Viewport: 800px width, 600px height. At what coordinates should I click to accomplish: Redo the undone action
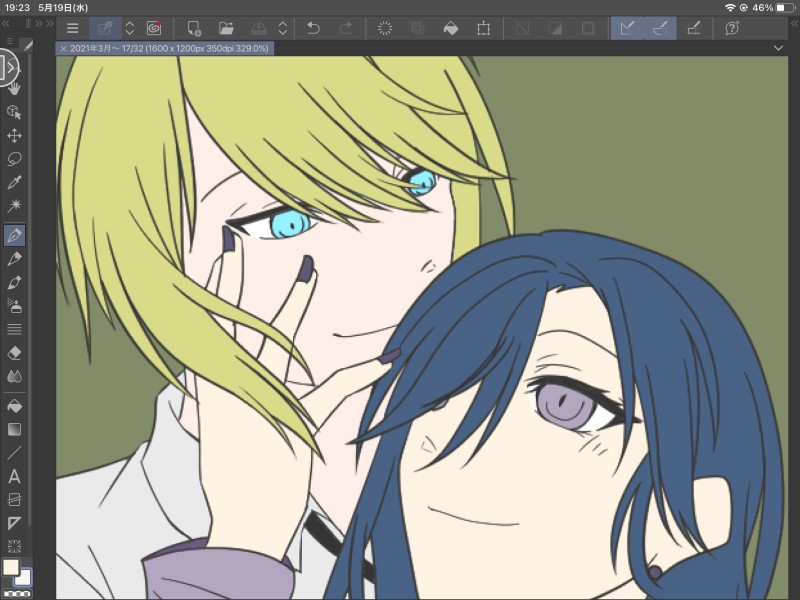(346, 28)
